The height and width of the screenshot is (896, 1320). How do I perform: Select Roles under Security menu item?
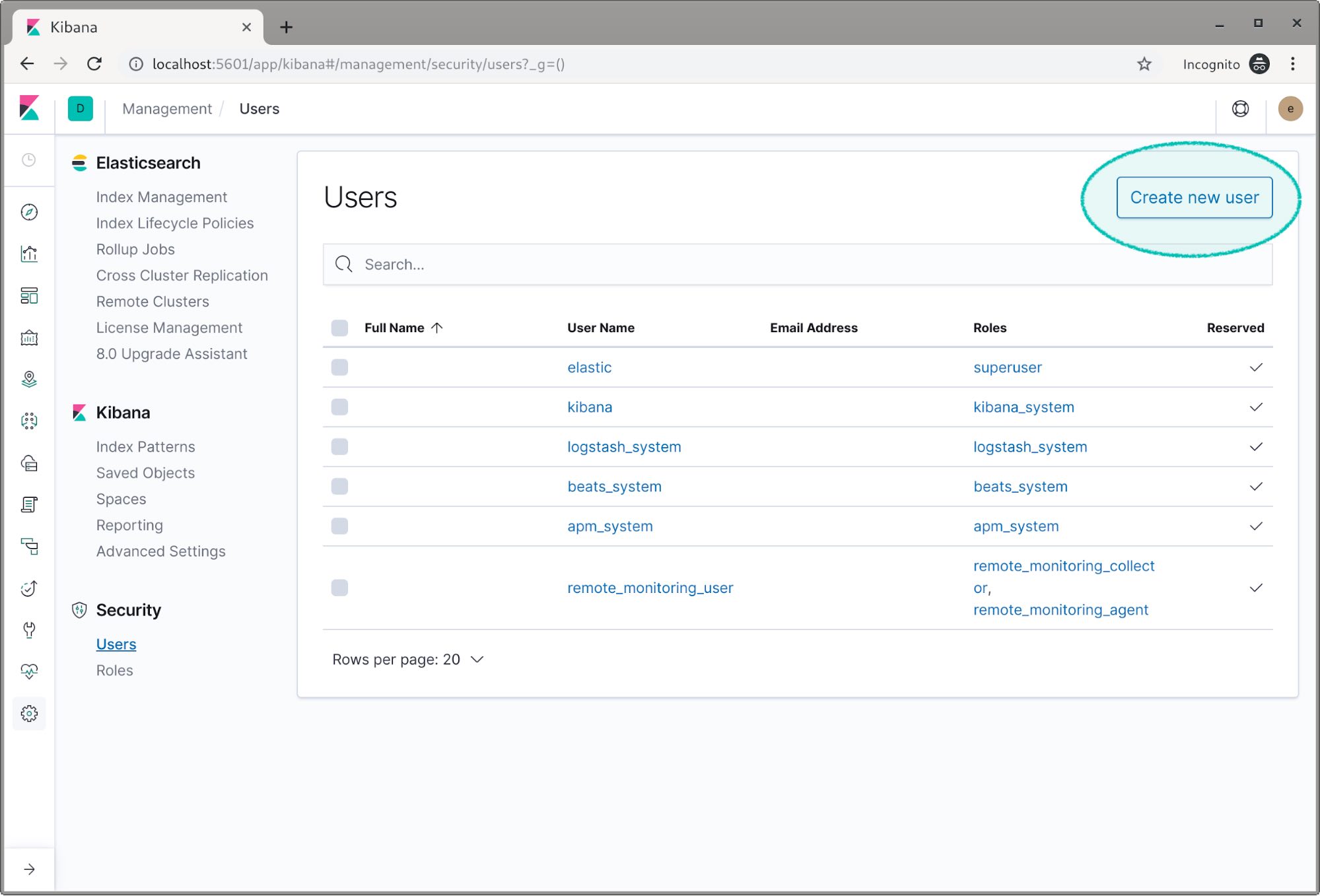pos(114,670)
